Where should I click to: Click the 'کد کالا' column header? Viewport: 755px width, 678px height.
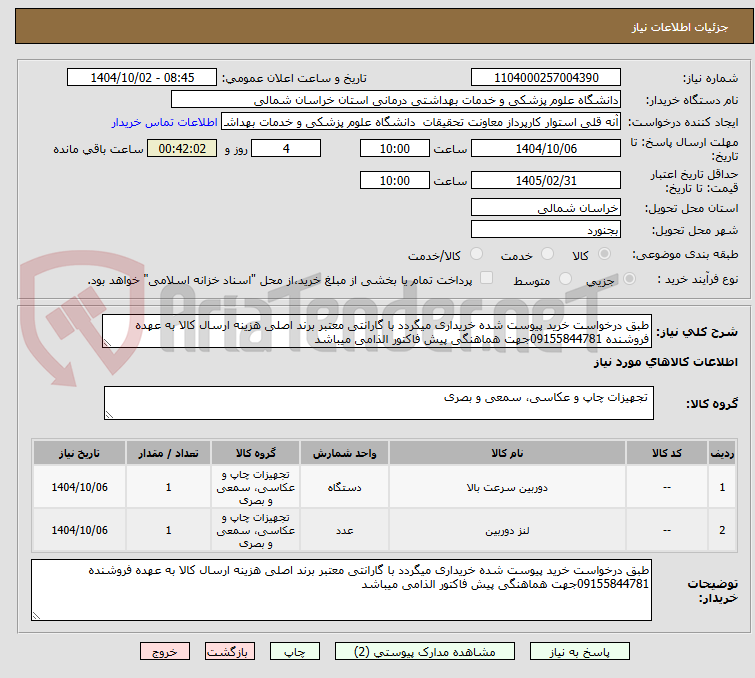click(x=666, y=453)
